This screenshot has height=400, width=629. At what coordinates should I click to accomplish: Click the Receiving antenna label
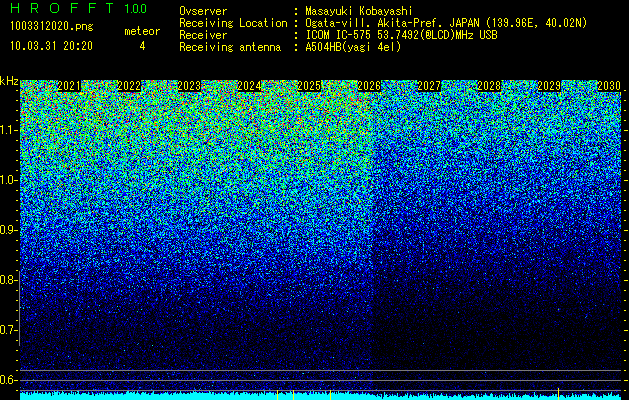click(x=230, y=47)
